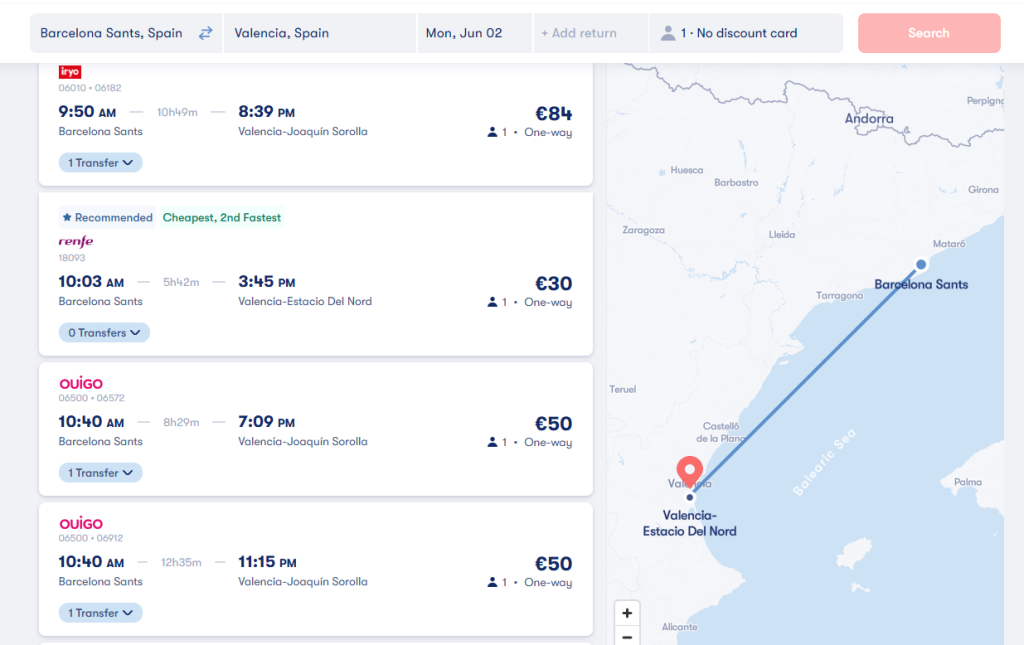Zoom in on the map

pyautogui.click(x=627, y=613)
